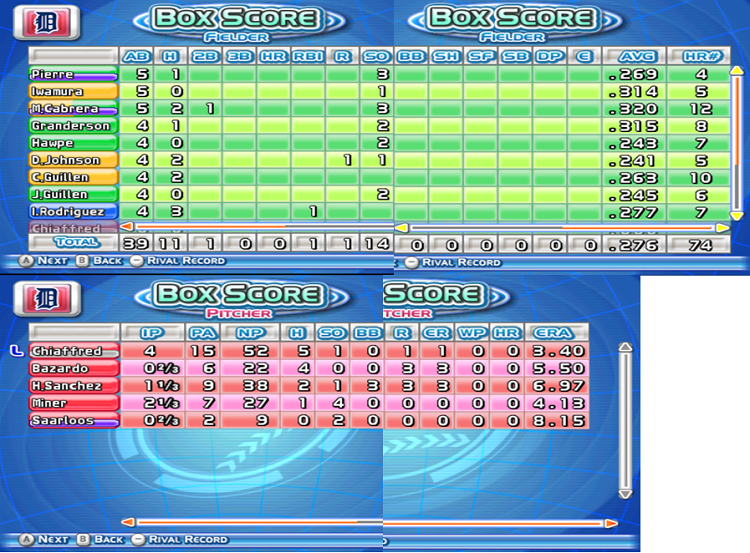Select Next in the fielder box score

[x=44, y=261]
